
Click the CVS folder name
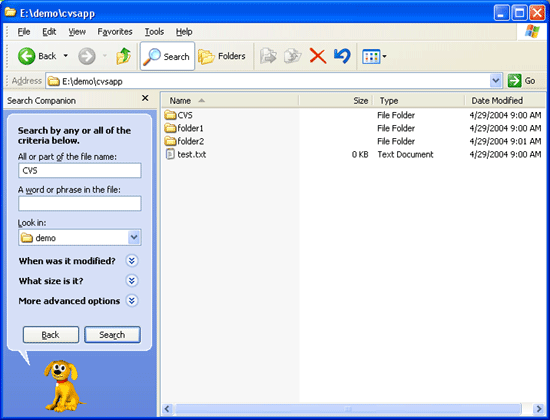point(185,115)
